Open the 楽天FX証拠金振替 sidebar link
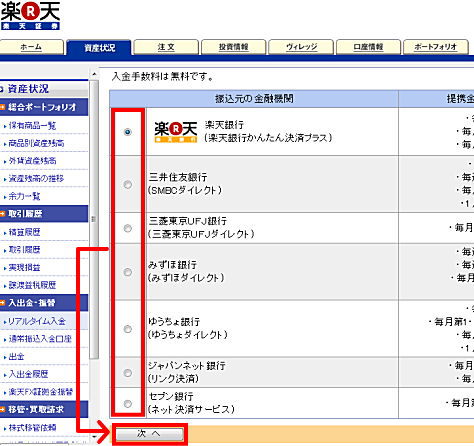Screen dimensions: 474x446 (x=40, y=392)
